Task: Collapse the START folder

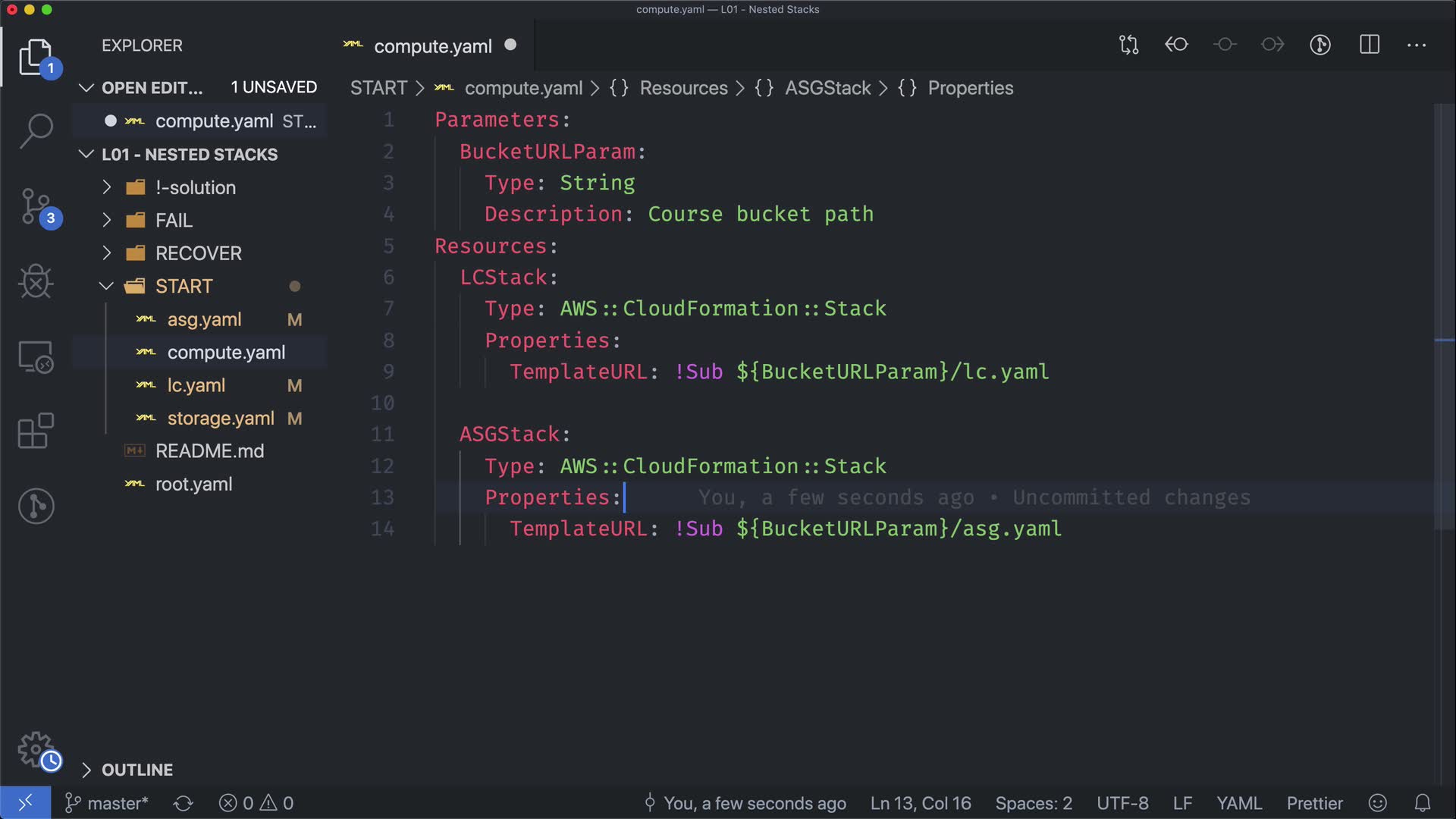Action: click(184, 286)
